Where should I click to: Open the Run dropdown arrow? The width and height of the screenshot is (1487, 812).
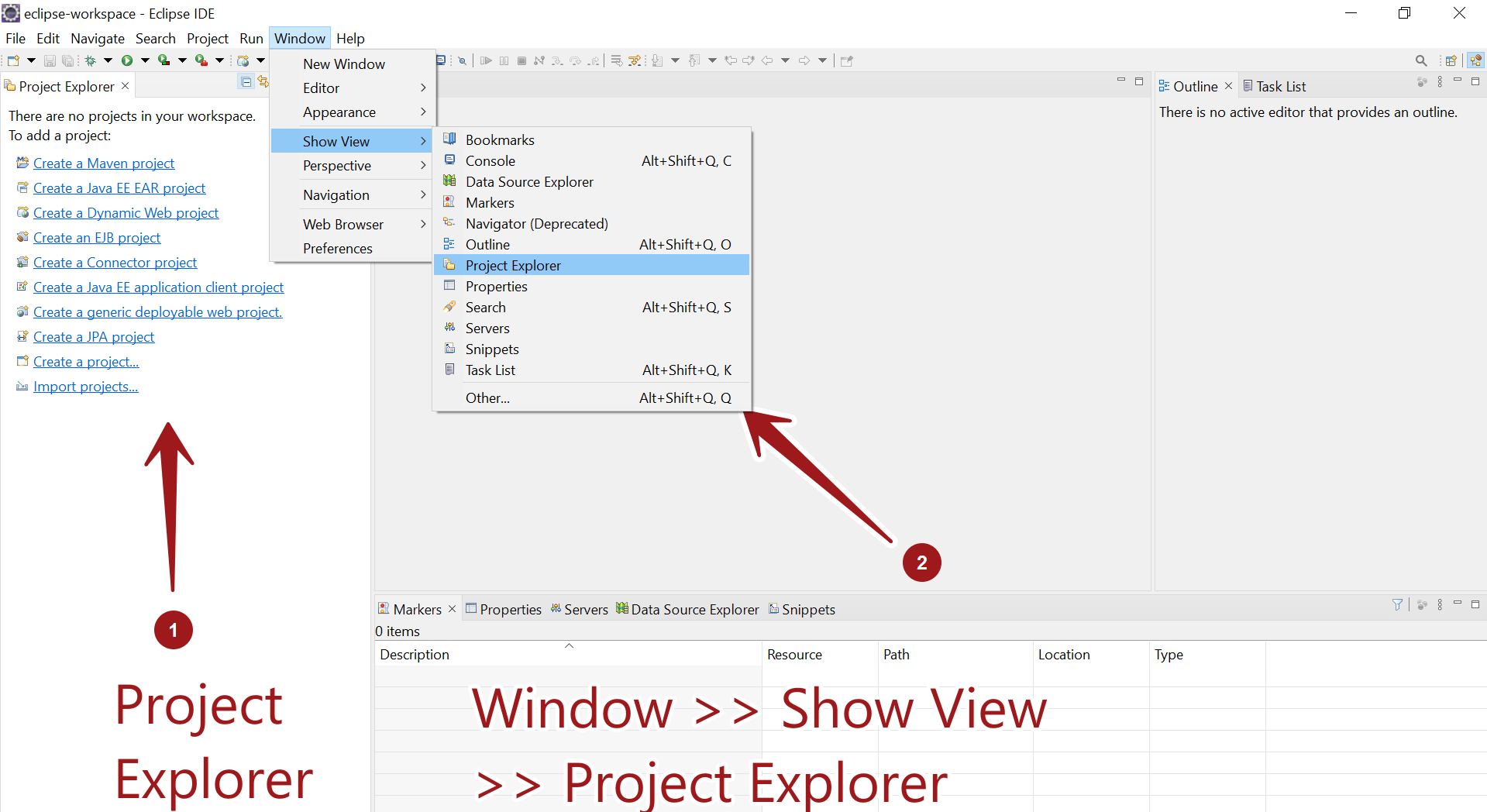pos(145,60)
